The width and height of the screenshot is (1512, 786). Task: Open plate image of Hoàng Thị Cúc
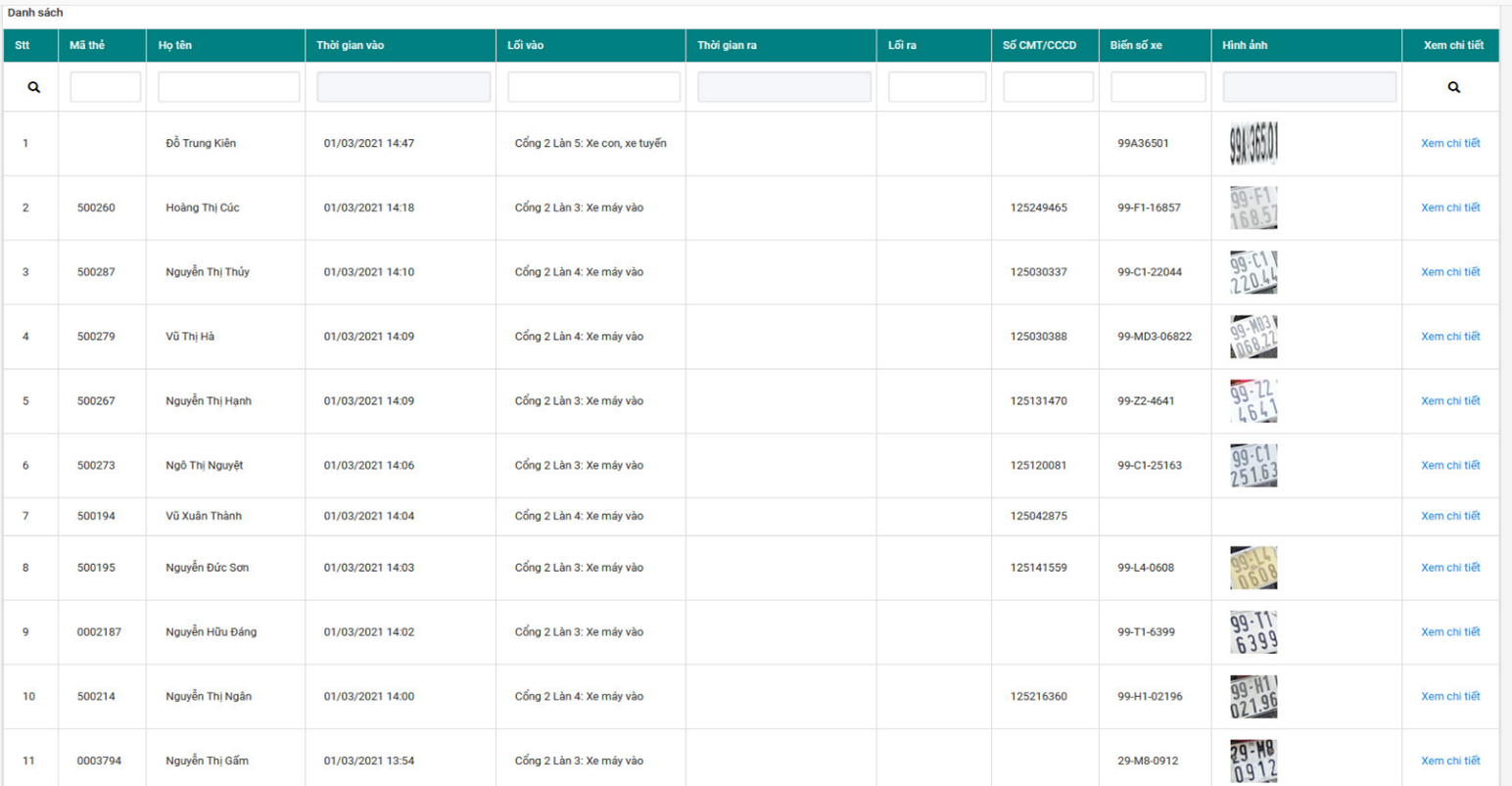[x=1253, y=208]
